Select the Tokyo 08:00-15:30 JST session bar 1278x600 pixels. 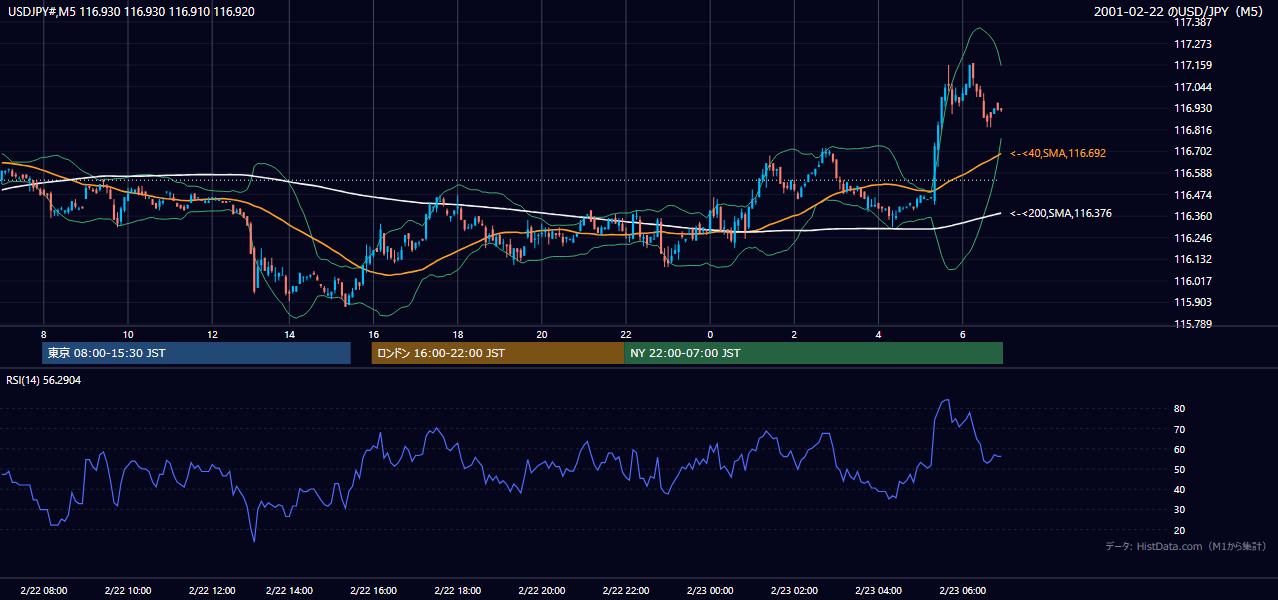197,353
